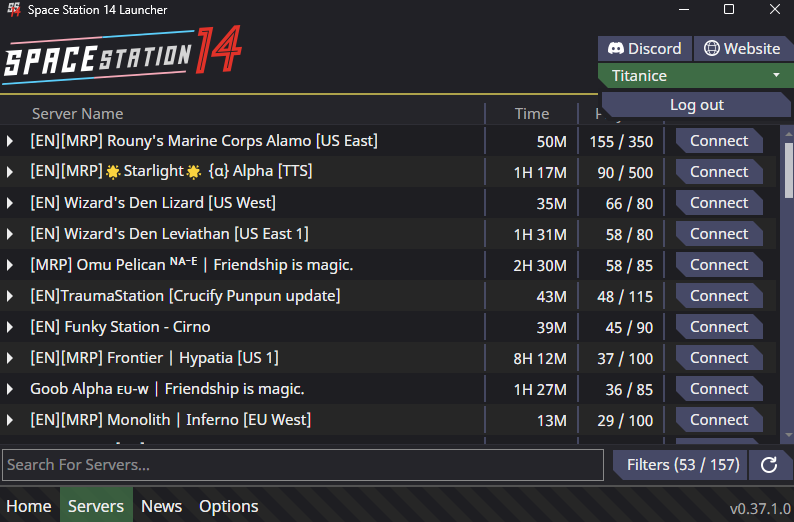Expand Funky Station - Cirno server details
Image resolution: width=794 pixels, height=522 pixels.
coord(10,327)
